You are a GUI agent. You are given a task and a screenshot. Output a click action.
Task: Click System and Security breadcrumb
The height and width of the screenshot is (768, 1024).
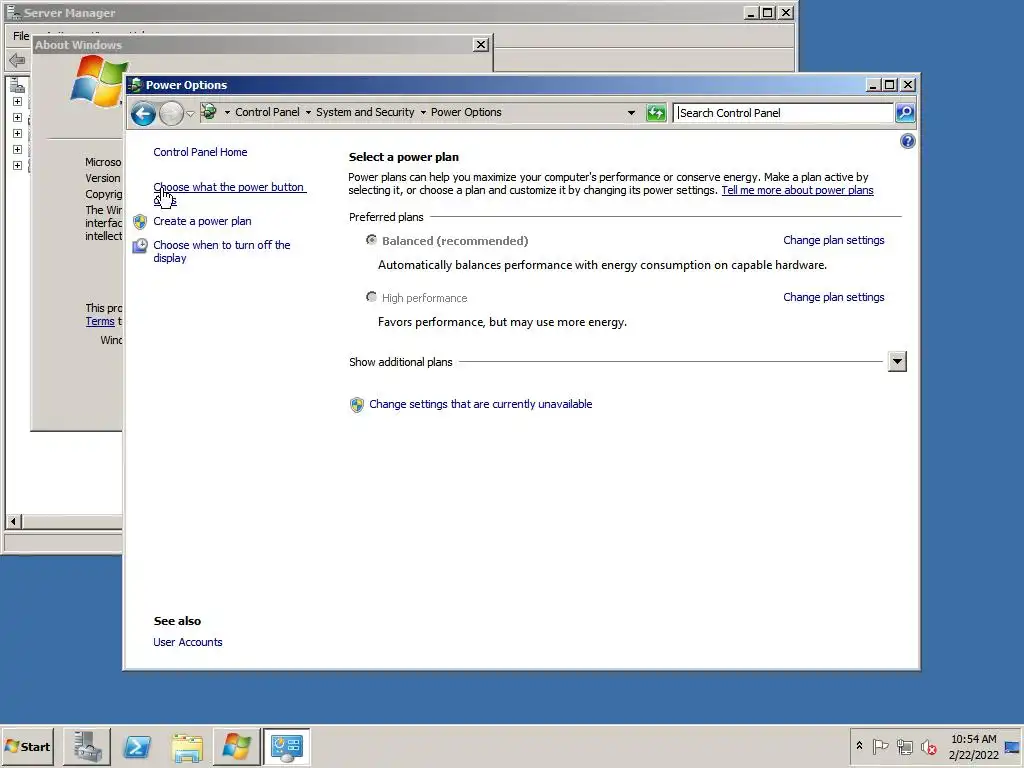(x=365, y=112)
